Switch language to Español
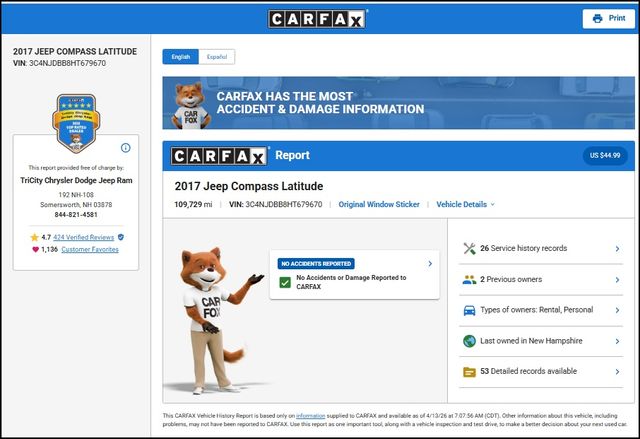This screenshot has width=640, height=439. (x=216, y=57)
